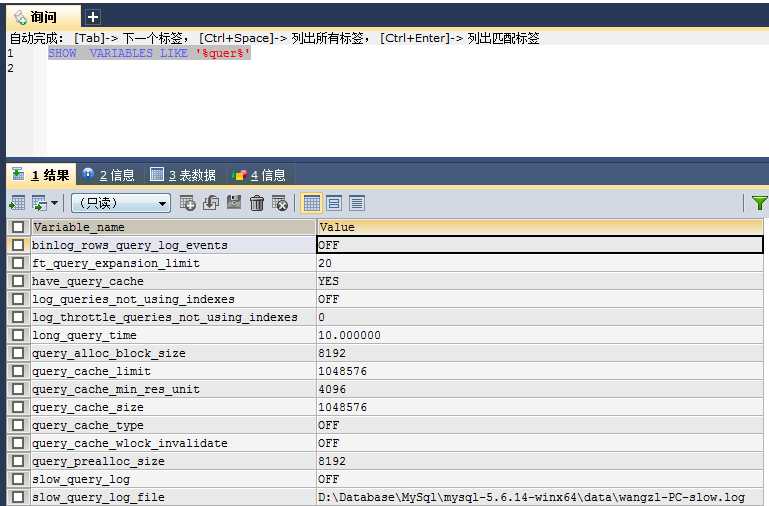Select the query_prealloc_size name cell
The height and width of the screenshot is (506, 769).
(173, 461)
